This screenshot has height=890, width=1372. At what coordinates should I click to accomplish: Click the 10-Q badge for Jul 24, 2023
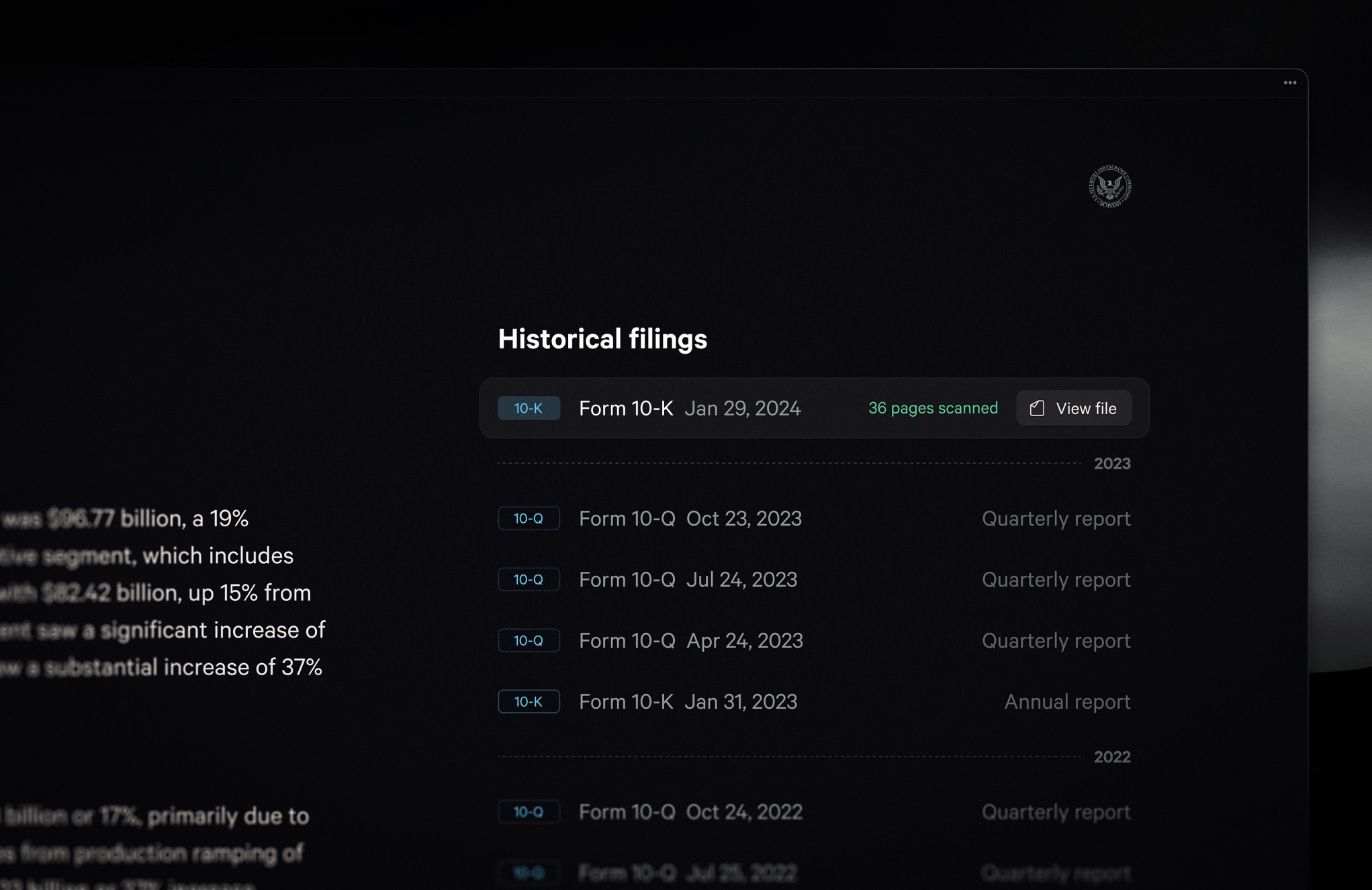tap(529, 579)
